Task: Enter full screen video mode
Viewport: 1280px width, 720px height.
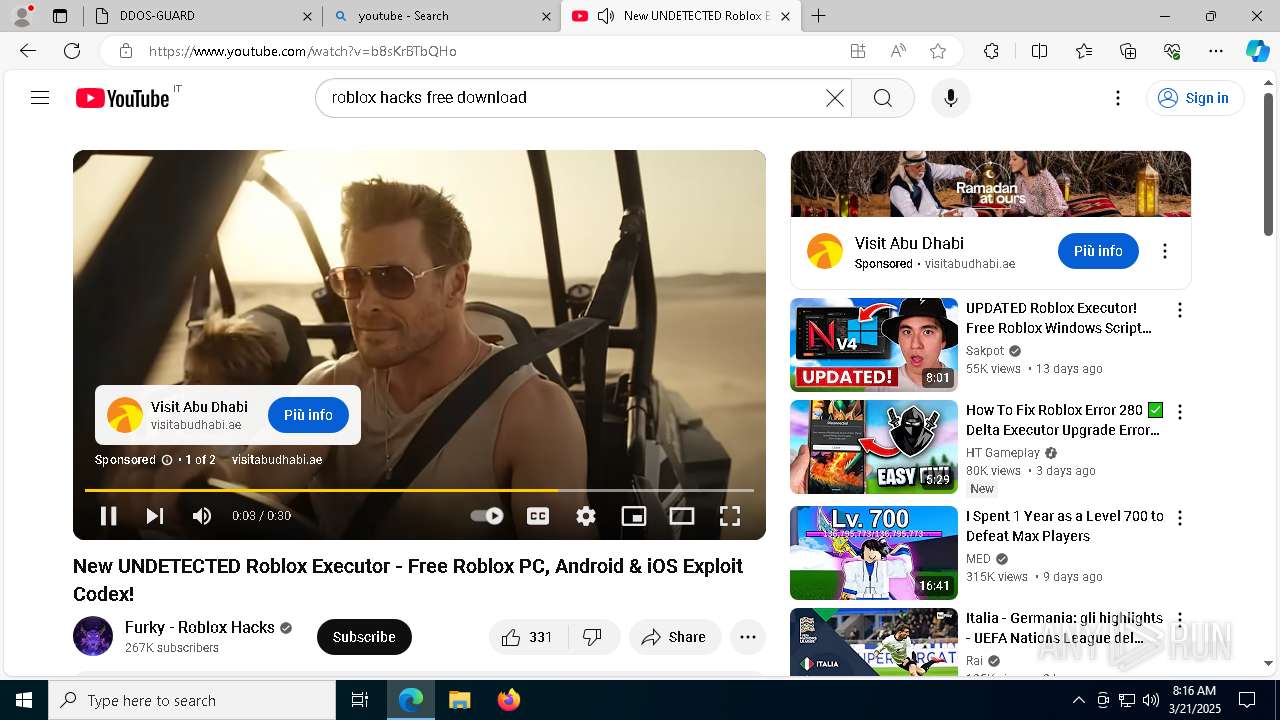Action: (x=730, y=516)
